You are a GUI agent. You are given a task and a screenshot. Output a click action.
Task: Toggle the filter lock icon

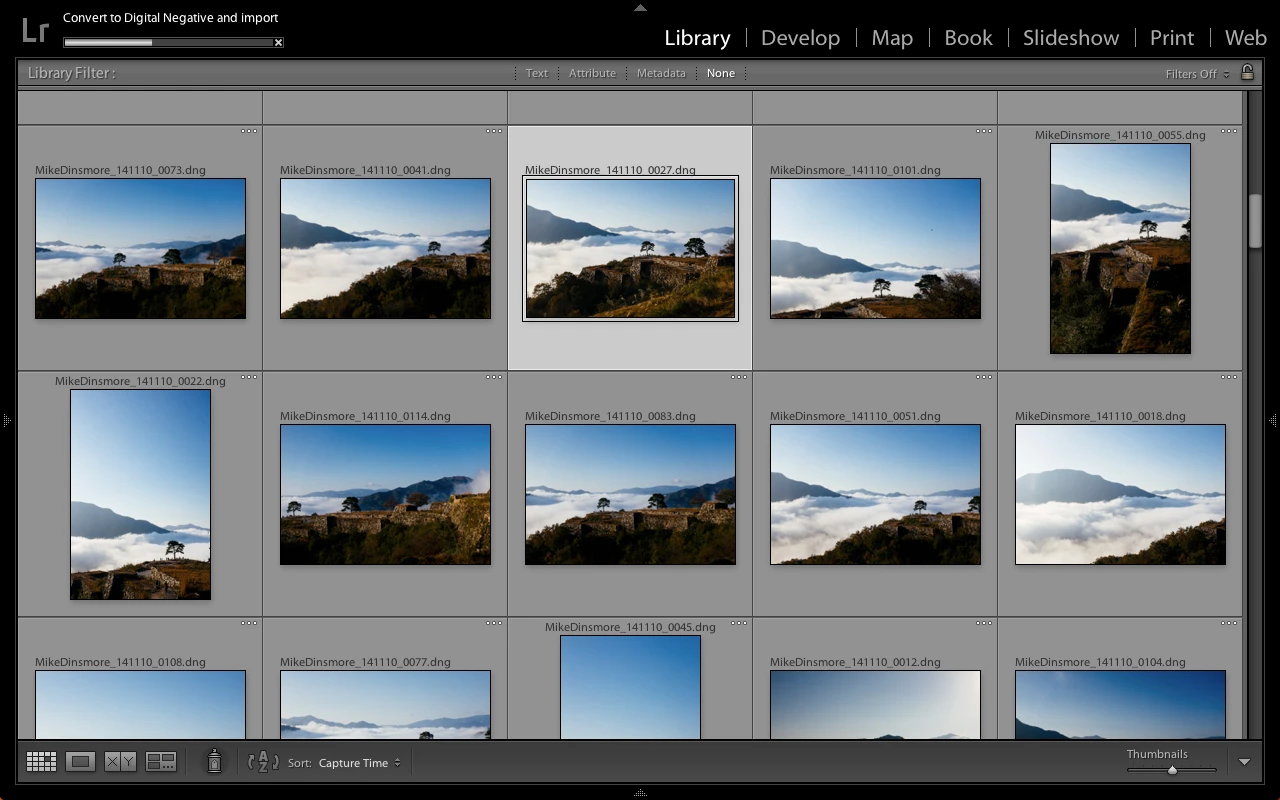click(1247, 72)
